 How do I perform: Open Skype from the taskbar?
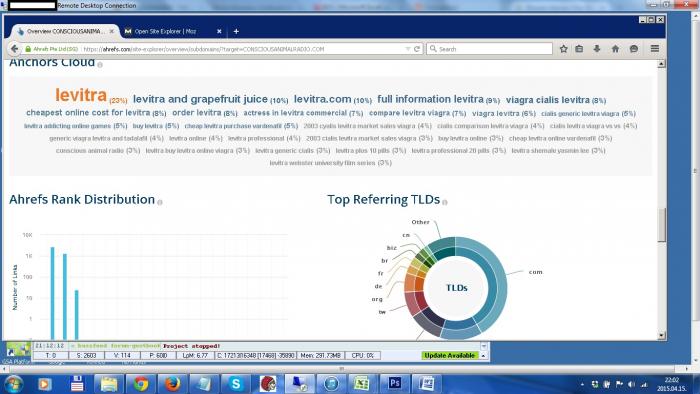(236, 383)
